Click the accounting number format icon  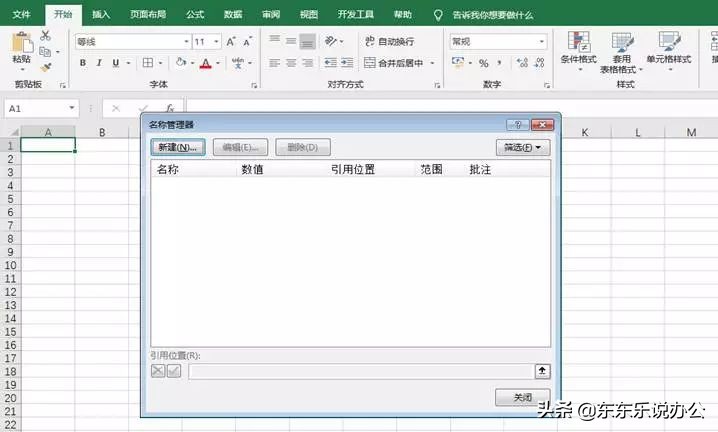(x=457, y=62)
